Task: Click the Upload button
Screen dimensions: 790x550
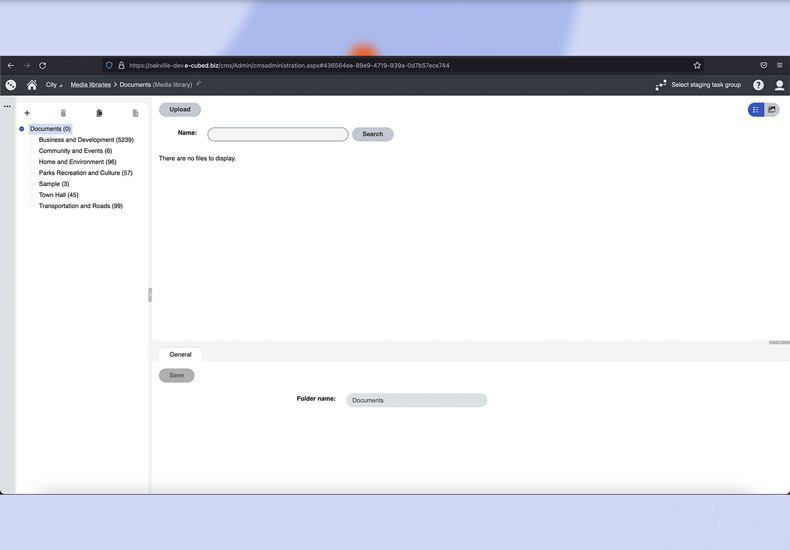Action: pyautogui.click(x=180, y=110)
